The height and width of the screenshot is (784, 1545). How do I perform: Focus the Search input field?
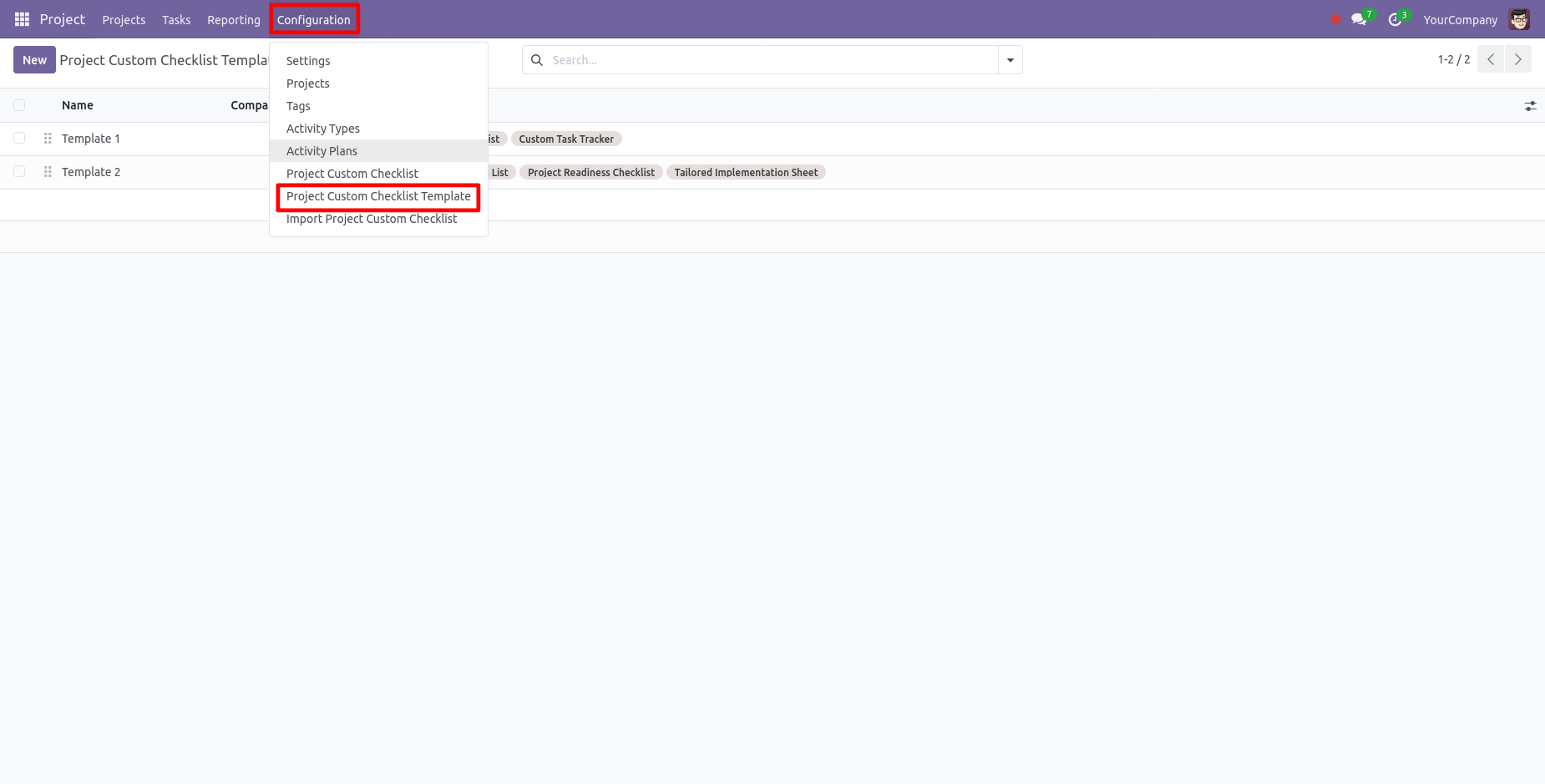[x=771, y=60]
